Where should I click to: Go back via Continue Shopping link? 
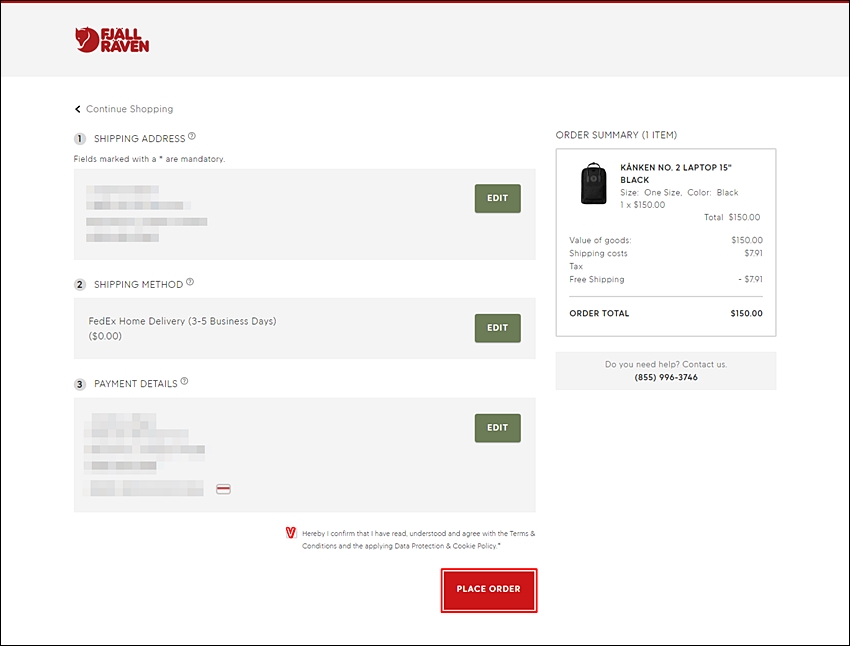pos(130,109)
